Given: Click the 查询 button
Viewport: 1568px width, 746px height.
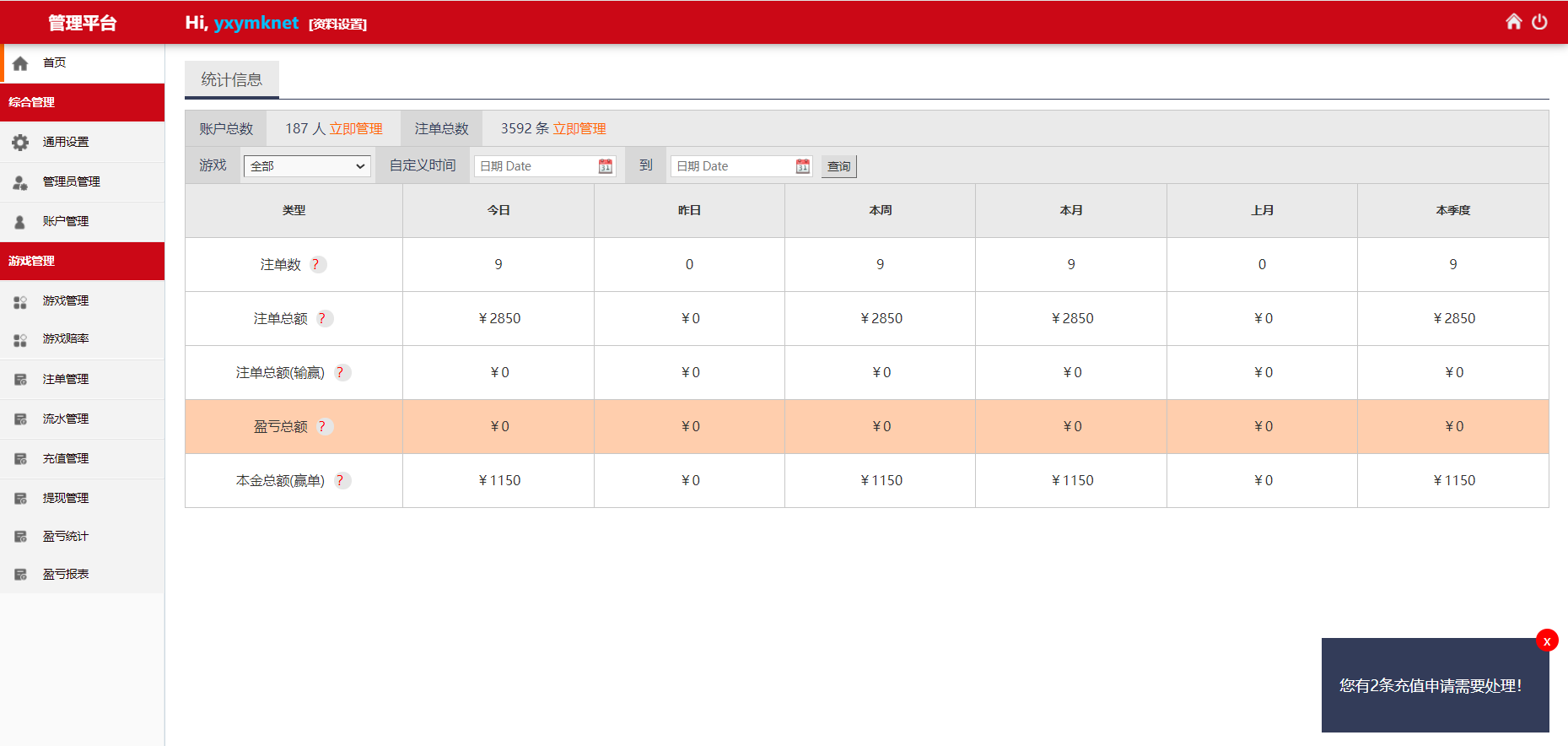Looking at the screenshot, I should point(839,166).
